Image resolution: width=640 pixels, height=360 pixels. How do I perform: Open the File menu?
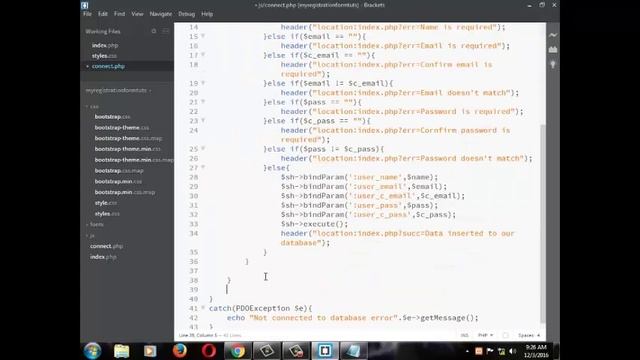pos(87,14)
